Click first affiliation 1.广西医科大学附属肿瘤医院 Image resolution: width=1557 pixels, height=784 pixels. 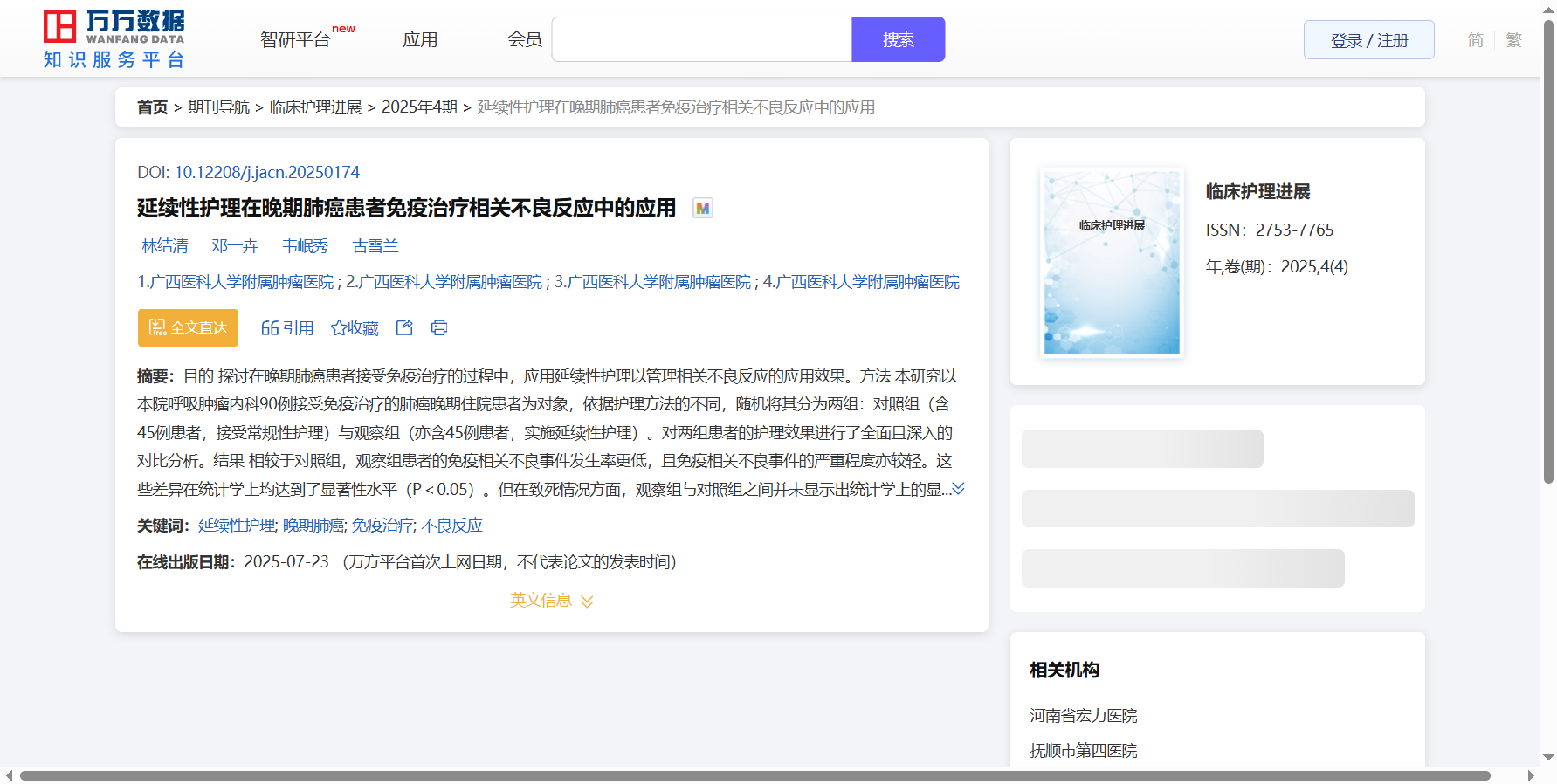click(x=236, y=282)
